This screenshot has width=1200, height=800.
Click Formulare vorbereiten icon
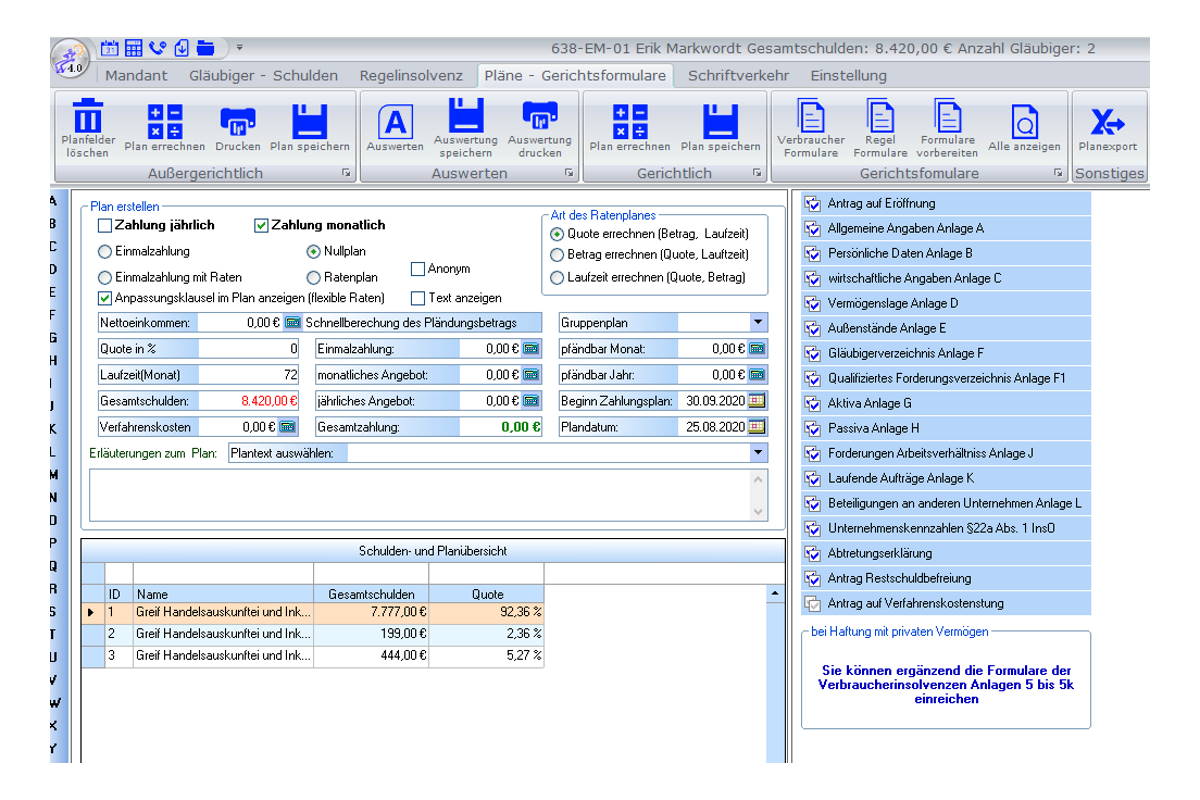[947, 115]
